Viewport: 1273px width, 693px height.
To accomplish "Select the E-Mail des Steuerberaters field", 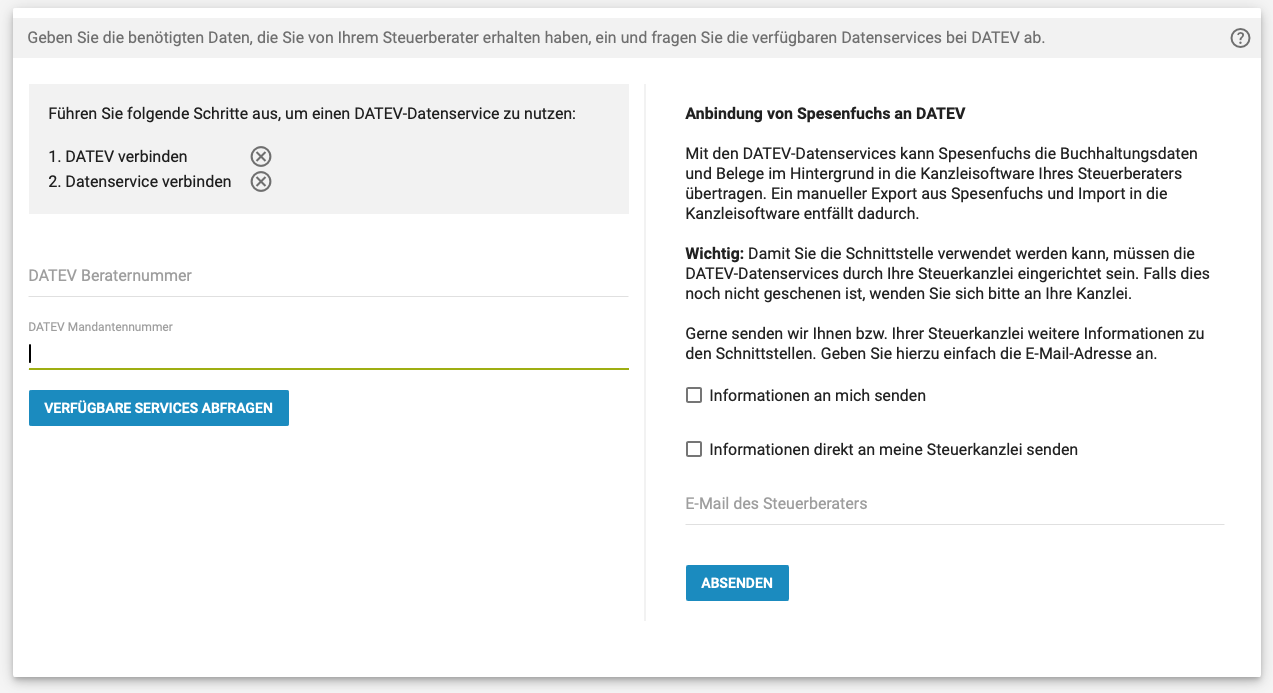I will point(955,503).
